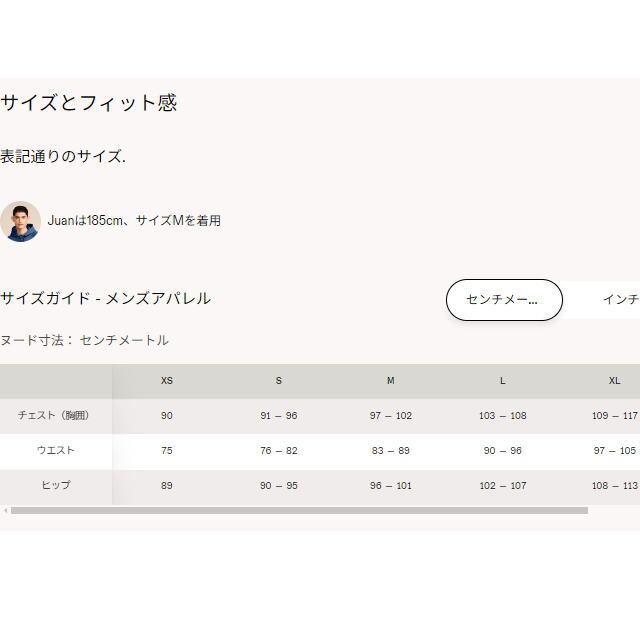
Task: Select the ウエスト row label
Action: (56, 451)
